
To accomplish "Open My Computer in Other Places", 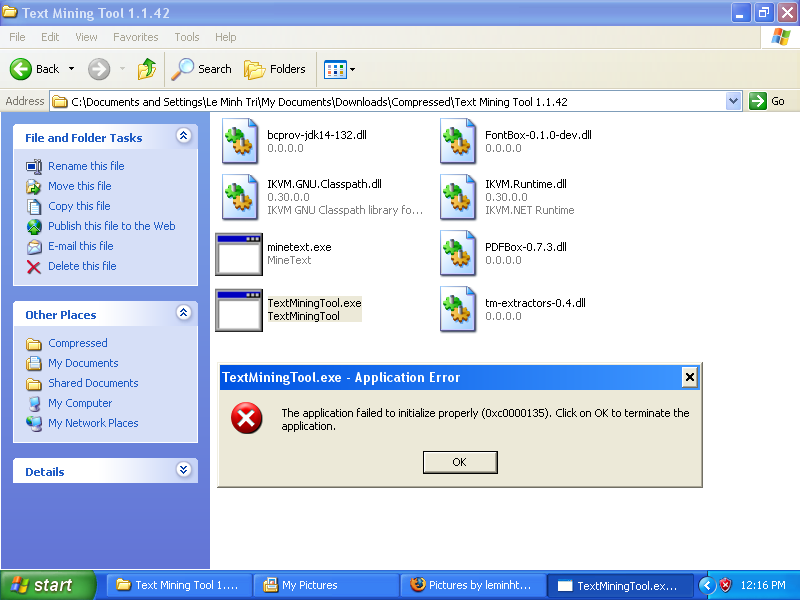I will (x=80, y=403).
